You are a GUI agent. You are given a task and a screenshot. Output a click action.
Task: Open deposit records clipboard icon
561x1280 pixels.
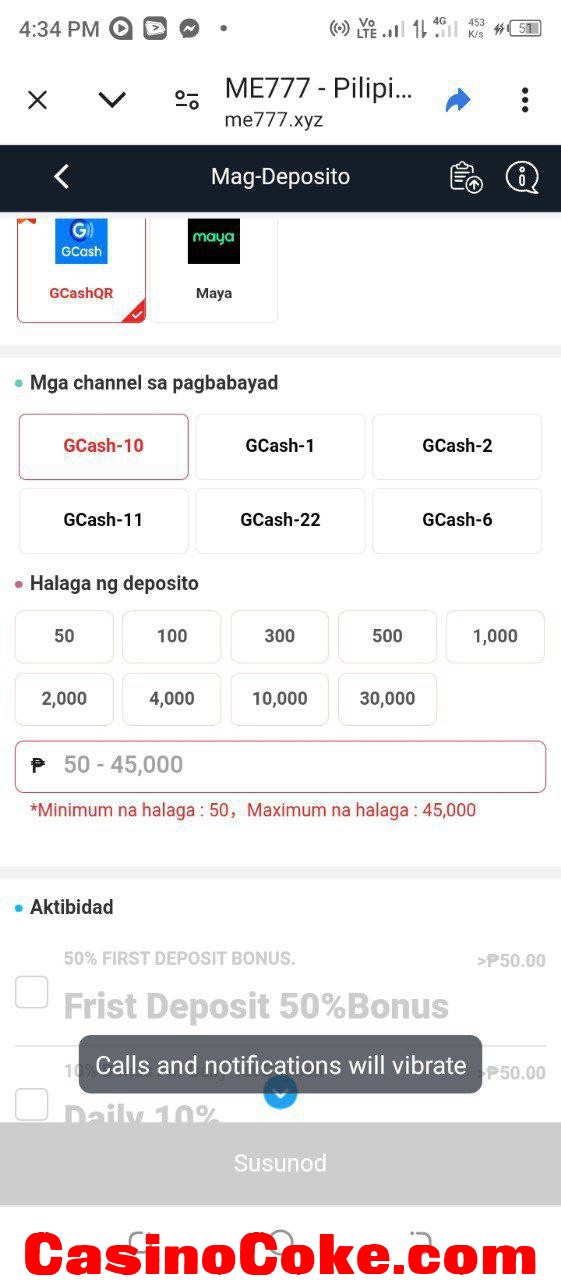tap(466, 177)
